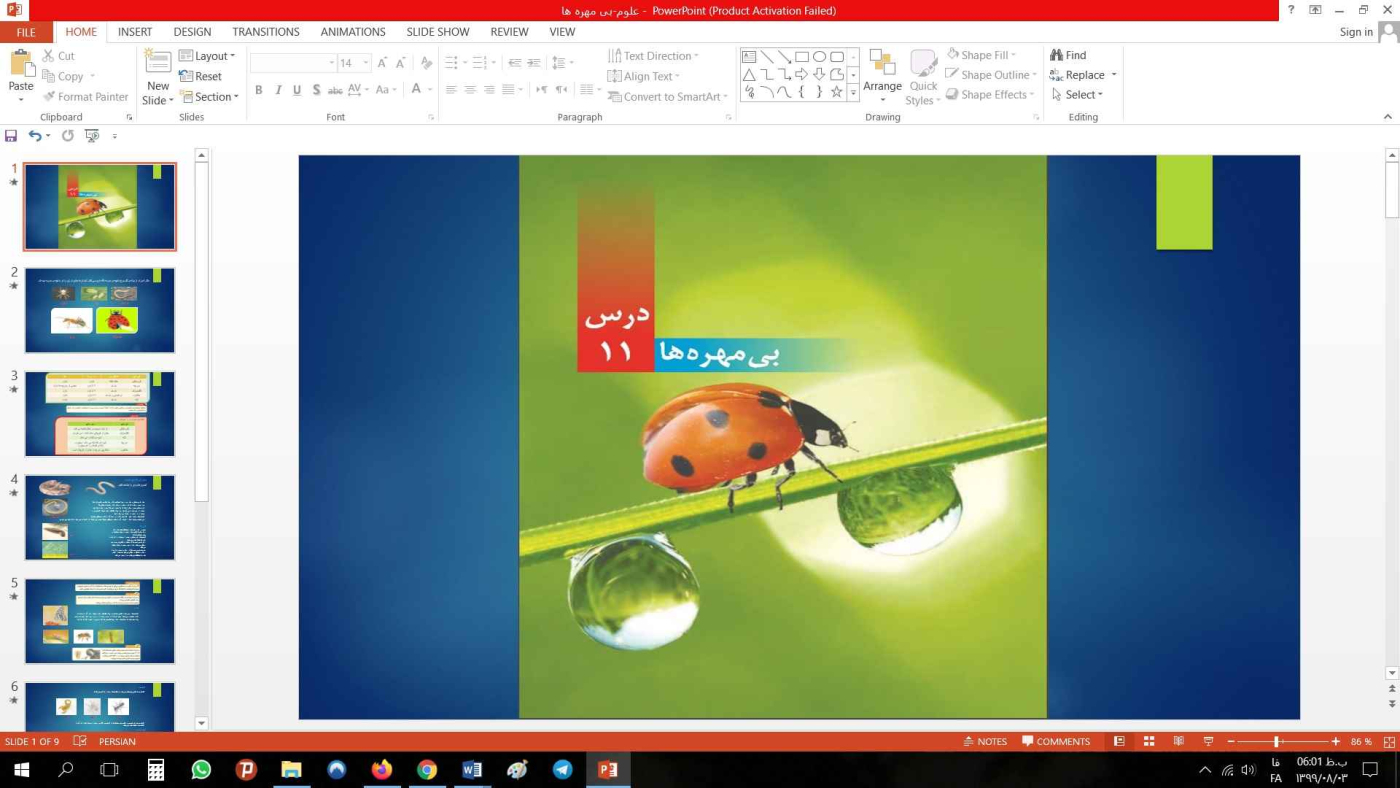Click the Sign in link
Viewport: 1400px width, 788px height.
coord(1355,32)
